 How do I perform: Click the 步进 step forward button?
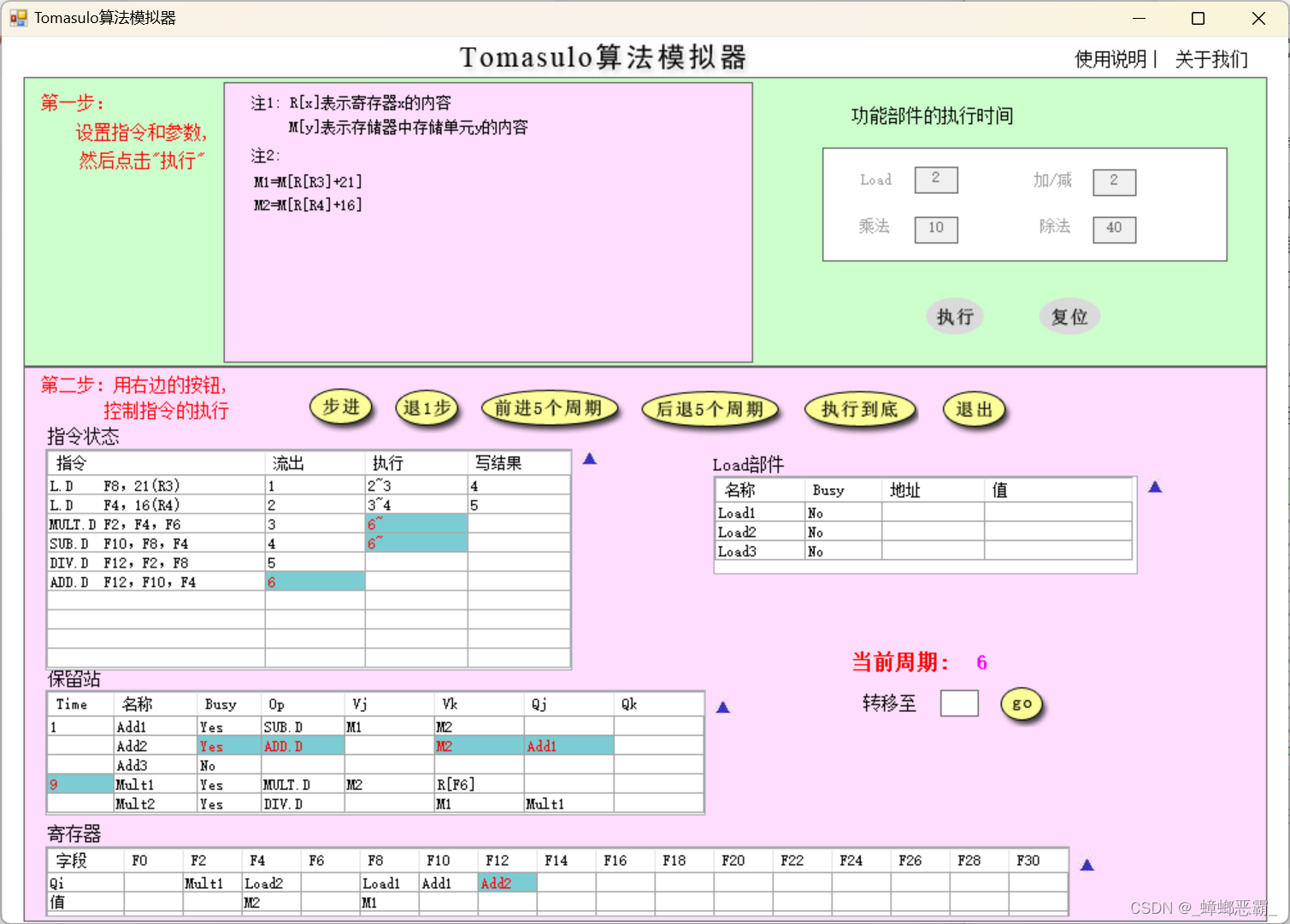(x=341, y=408)
